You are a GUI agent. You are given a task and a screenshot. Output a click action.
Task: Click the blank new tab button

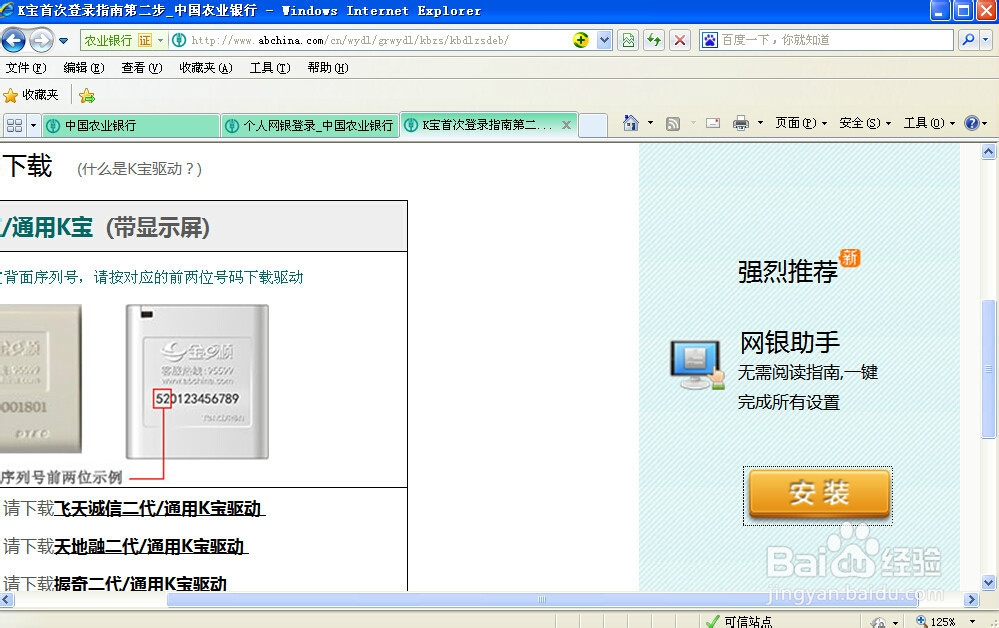(593, 125)
